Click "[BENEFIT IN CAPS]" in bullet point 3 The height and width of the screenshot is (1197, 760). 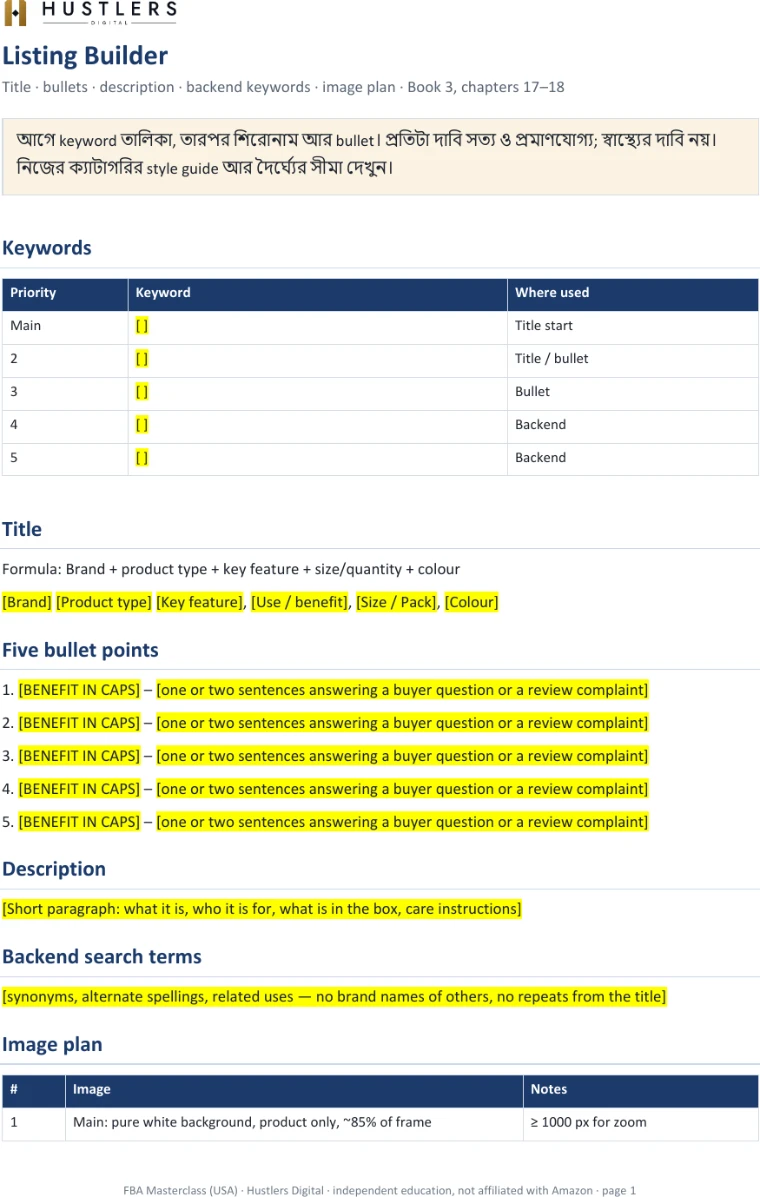click(79, 757)
